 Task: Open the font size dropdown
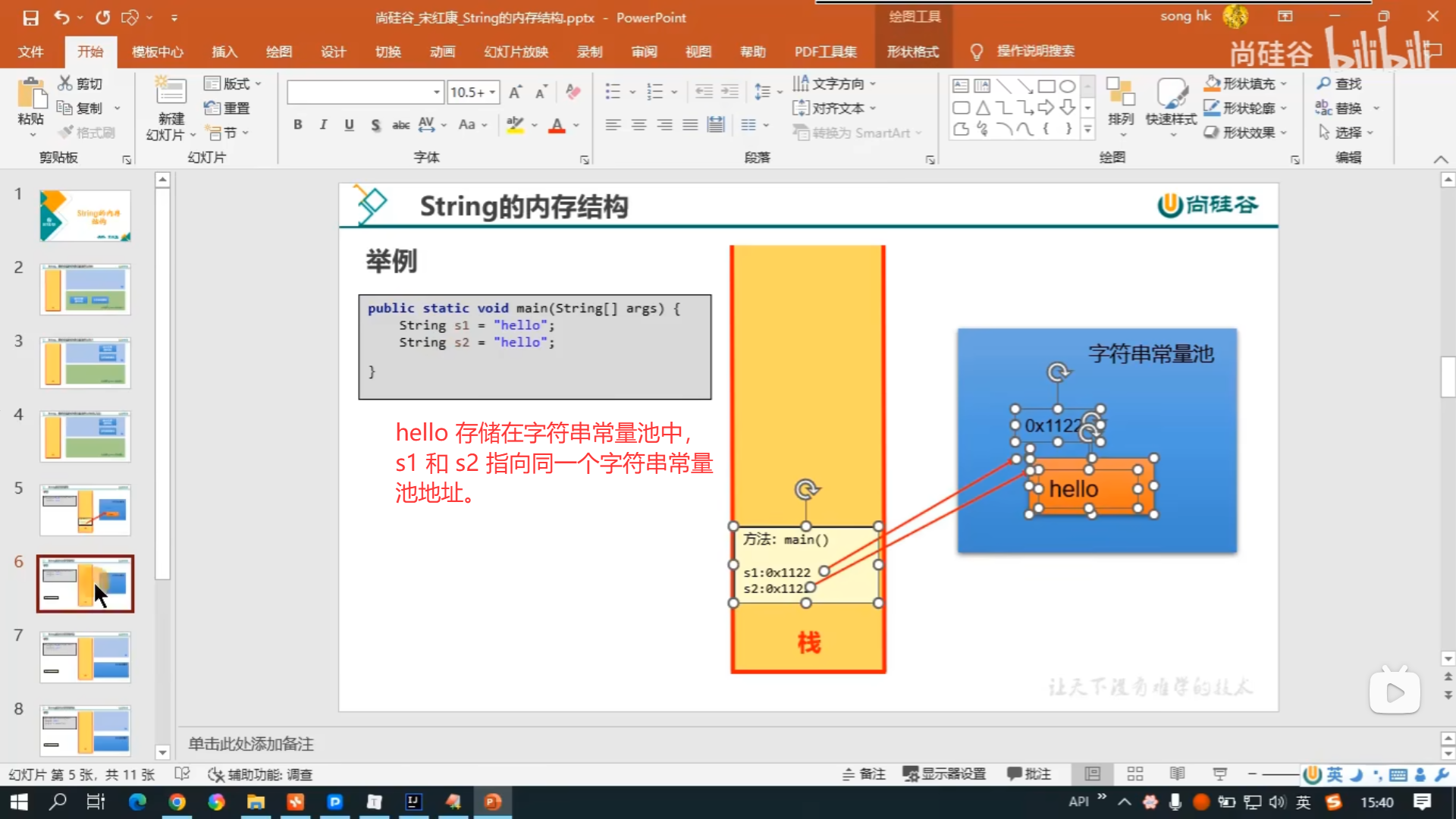point(493,93)
